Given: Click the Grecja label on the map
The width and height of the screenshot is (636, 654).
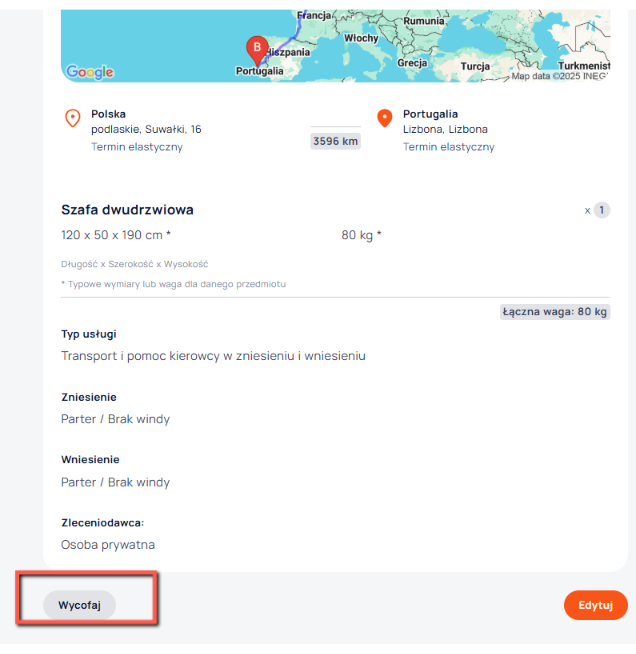Looking at the screenshot, I should pos(412,62).
